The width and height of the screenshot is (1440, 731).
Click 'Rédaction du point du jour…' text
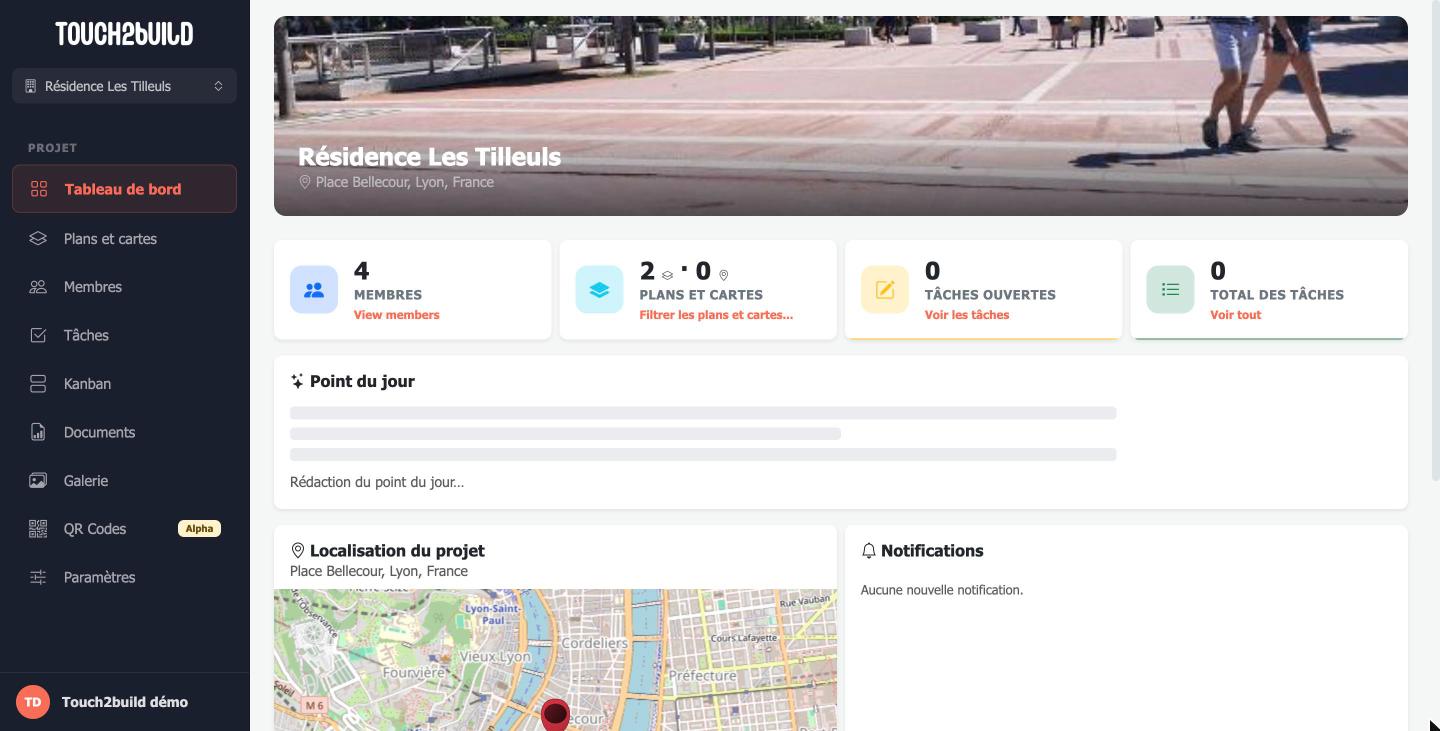coord(377,482)
